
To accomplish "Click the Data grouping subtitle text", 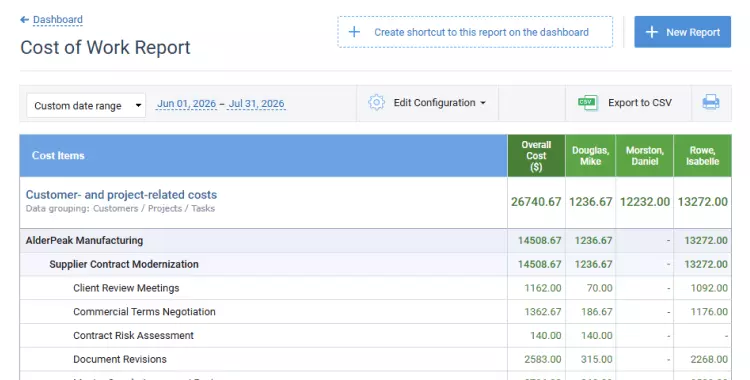I will point(120,208).
